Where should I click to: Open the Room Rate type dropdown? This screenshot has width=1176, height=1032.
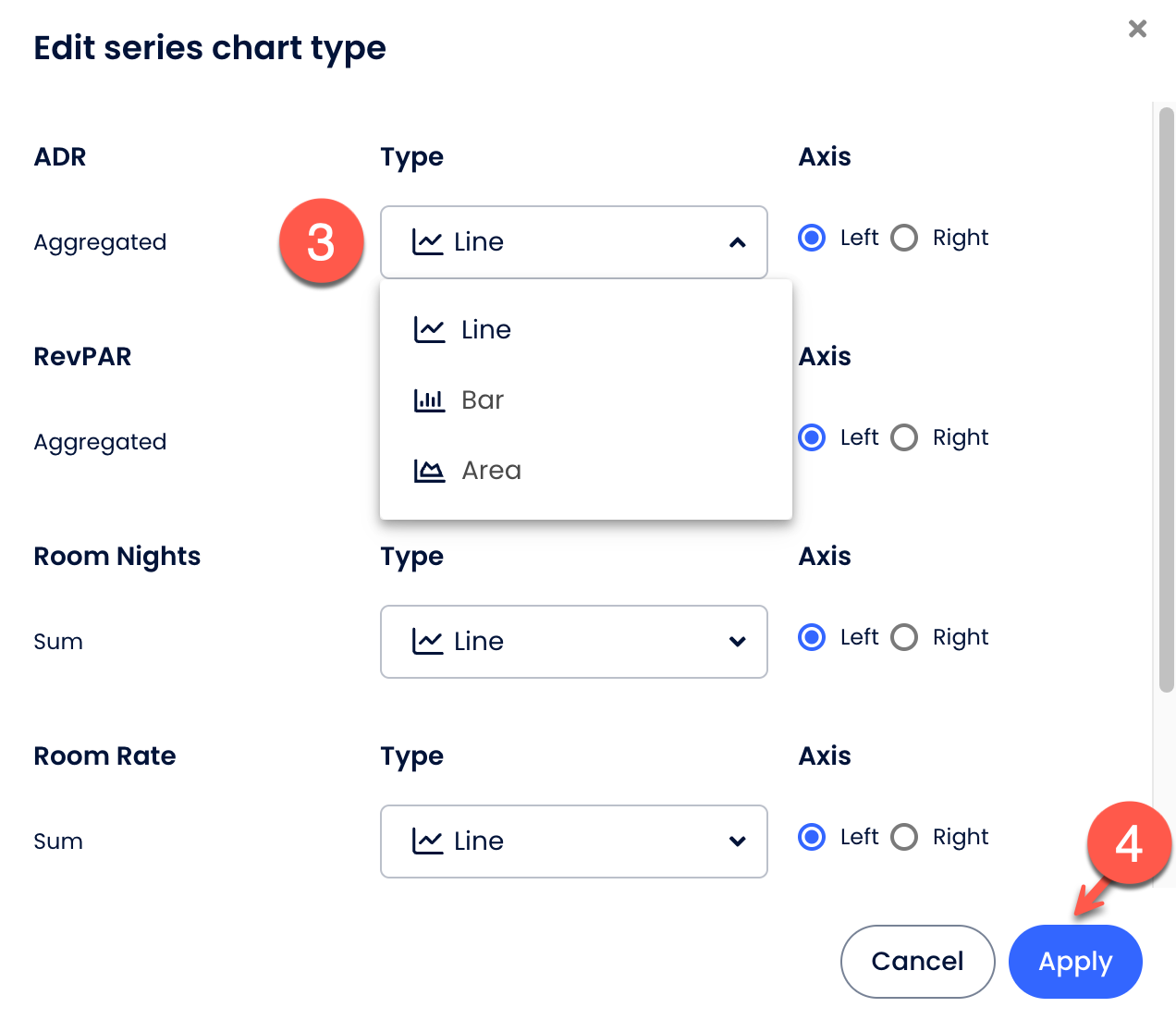coord(737,842)
